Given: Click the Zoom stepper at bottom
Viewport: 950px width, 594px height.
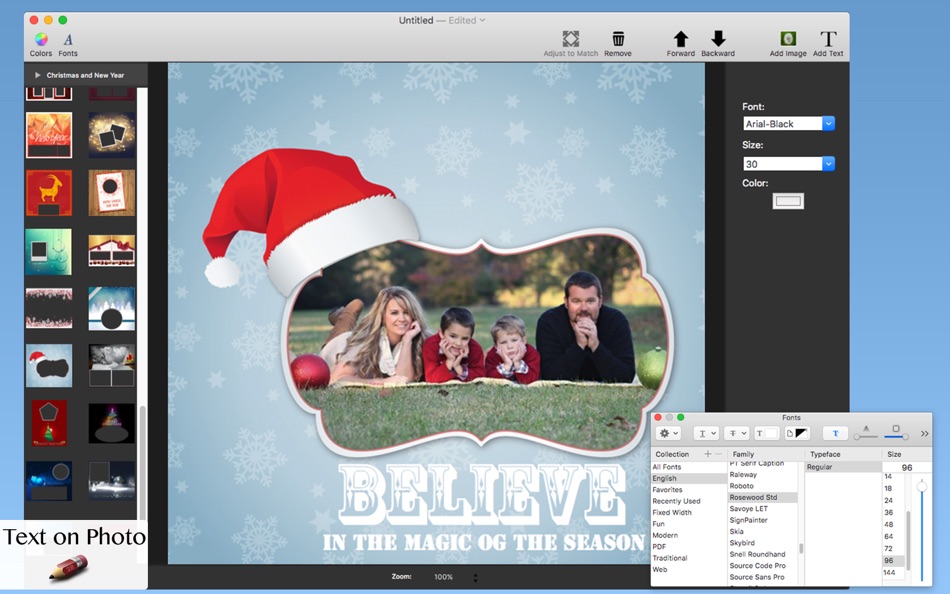Looking at the screenshot, I should point(475,577).
